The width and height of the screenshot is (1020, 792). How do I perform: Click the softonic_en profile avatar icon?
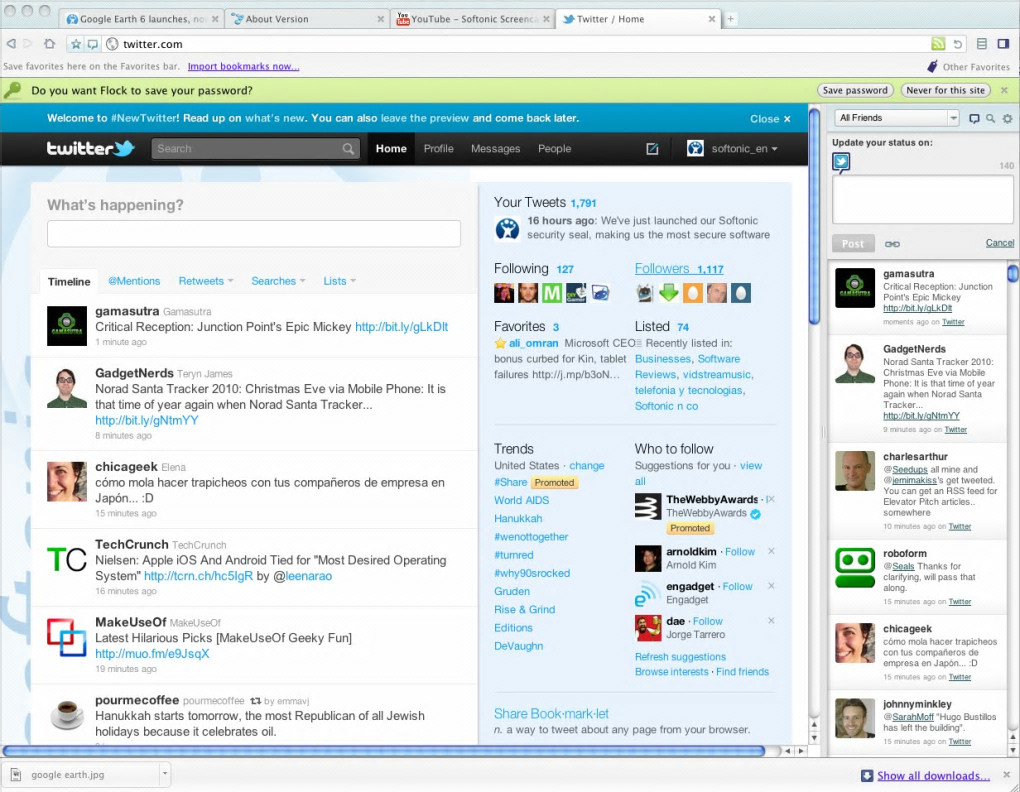point(695,148)
